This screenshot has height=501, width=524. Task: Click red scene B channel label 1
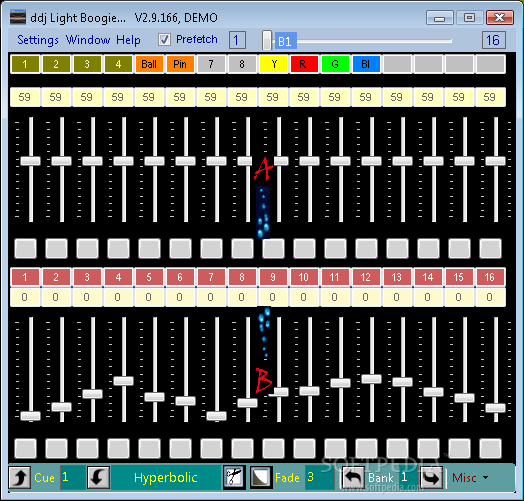(25, 277)
